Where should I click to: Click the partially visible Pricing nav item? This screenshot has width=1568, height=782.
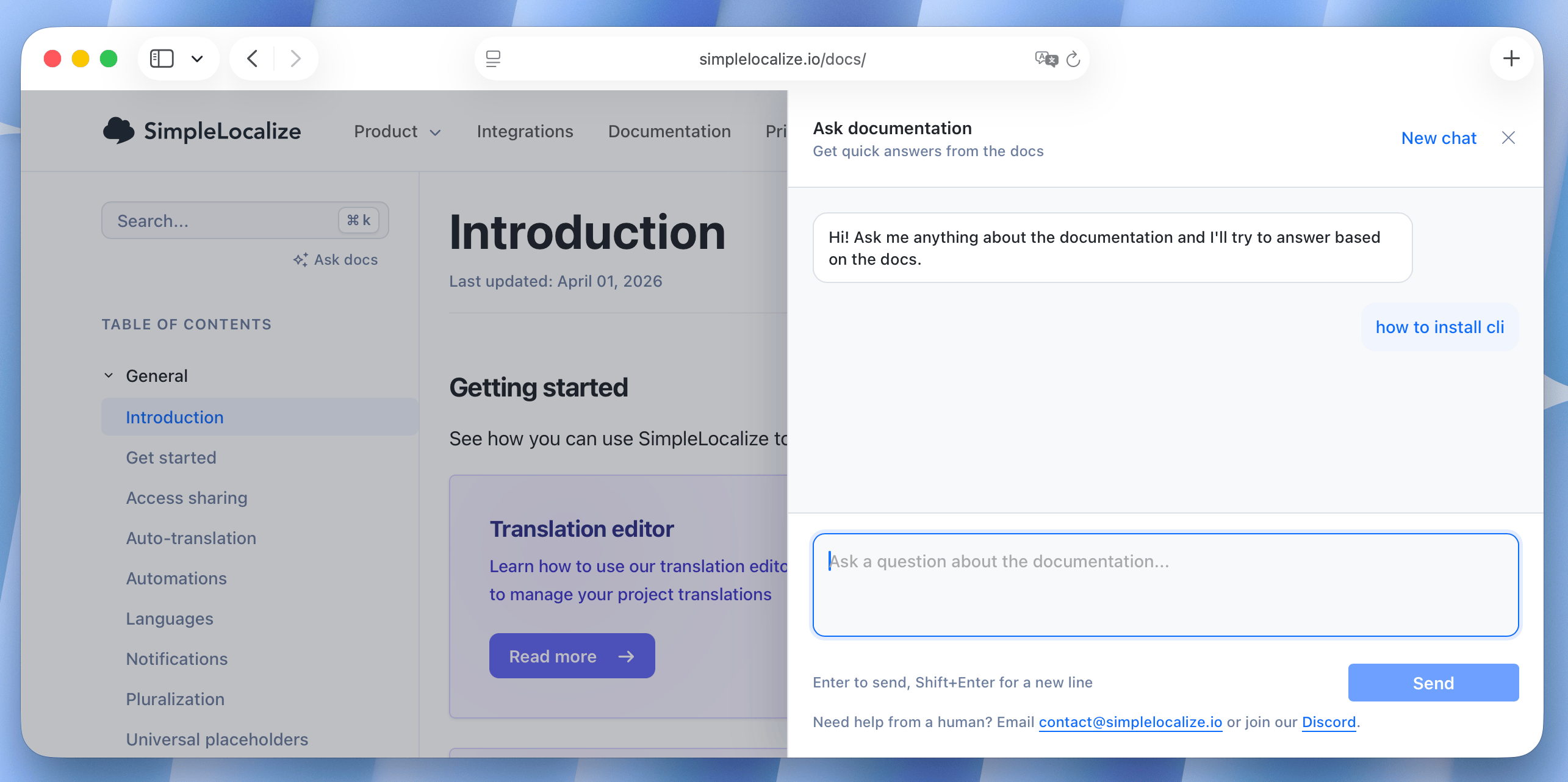click(776, 131)
